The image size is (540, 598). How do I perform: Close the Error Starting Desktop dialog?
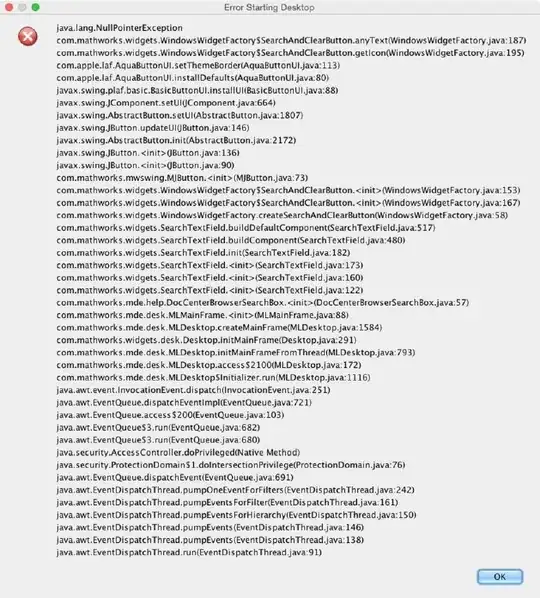pos(9,7)
